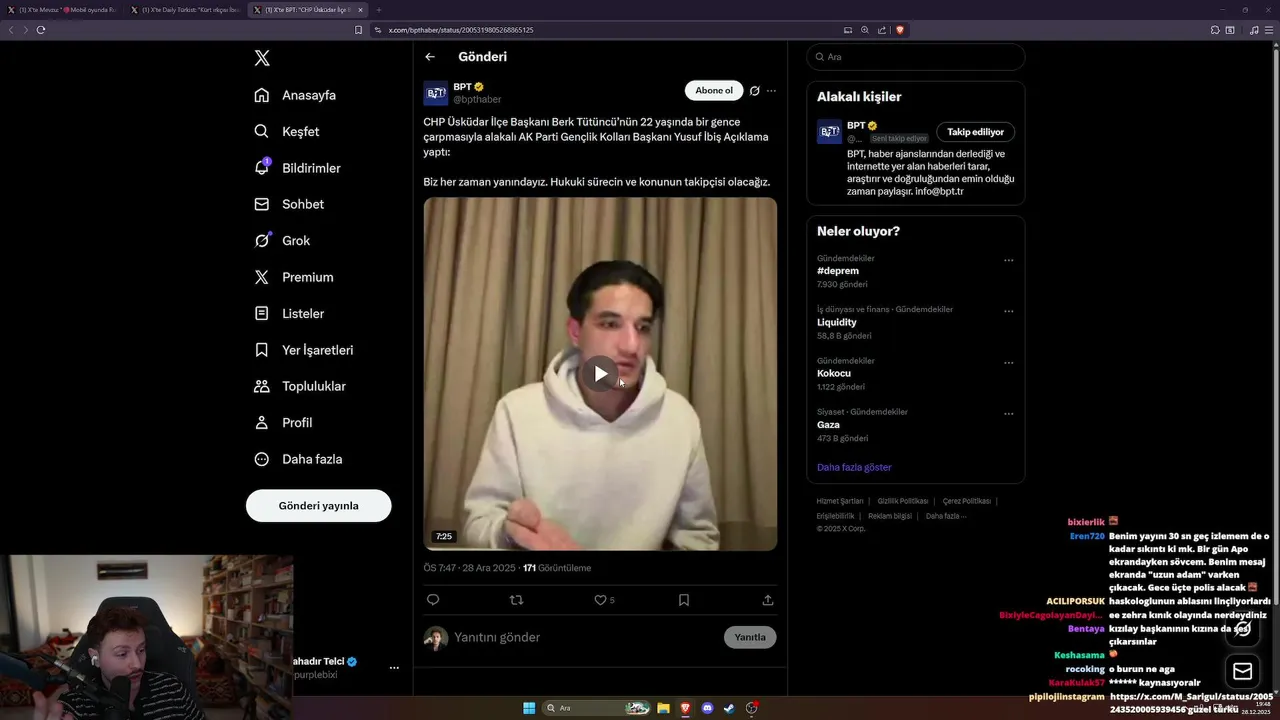Viewport: 1280px width, 720px height.
Task: Open Hizmet Şartları footer link
Action: pos(840,501)
